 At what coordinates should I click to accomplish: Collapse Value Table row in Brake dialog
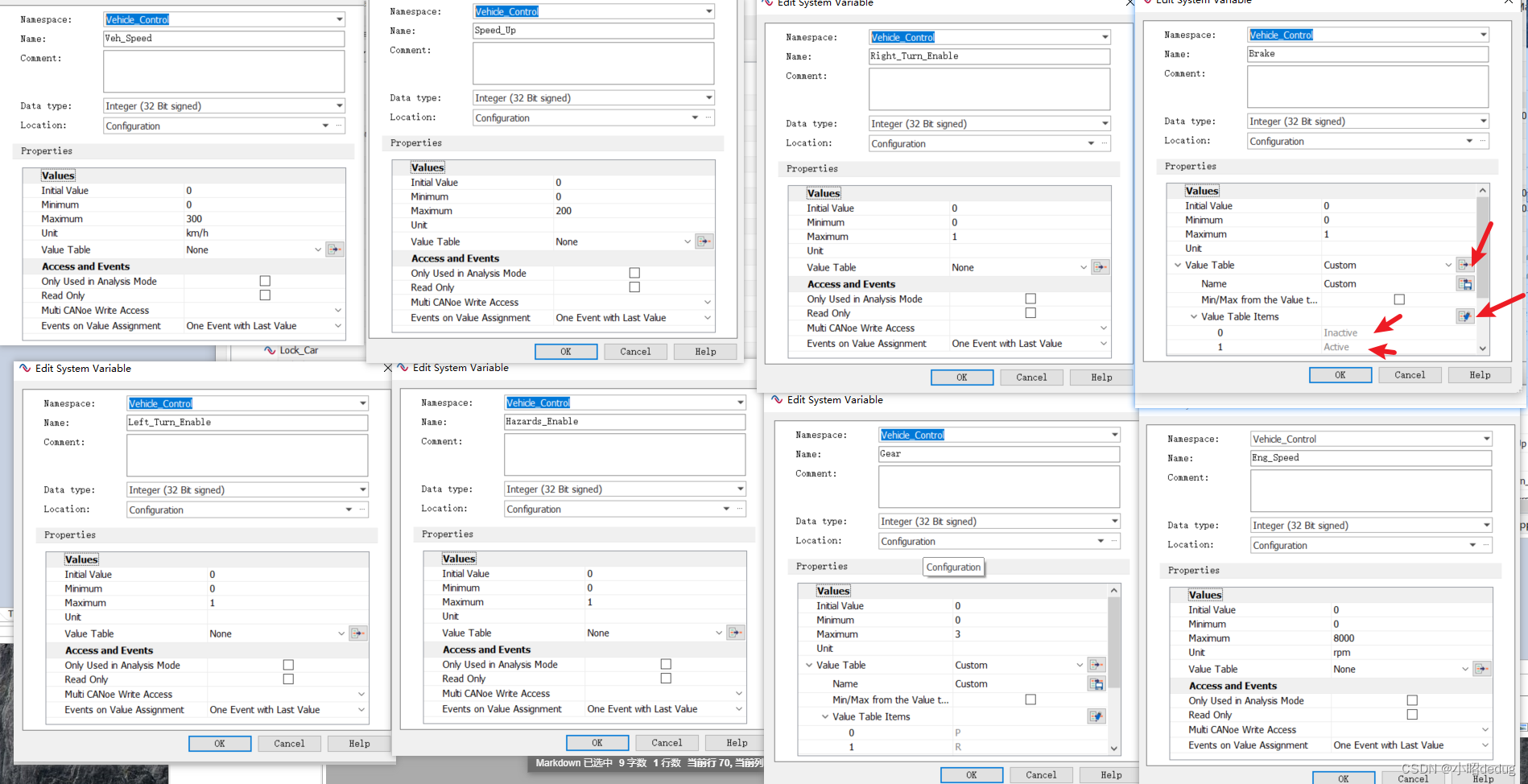tap(1178, 265)
